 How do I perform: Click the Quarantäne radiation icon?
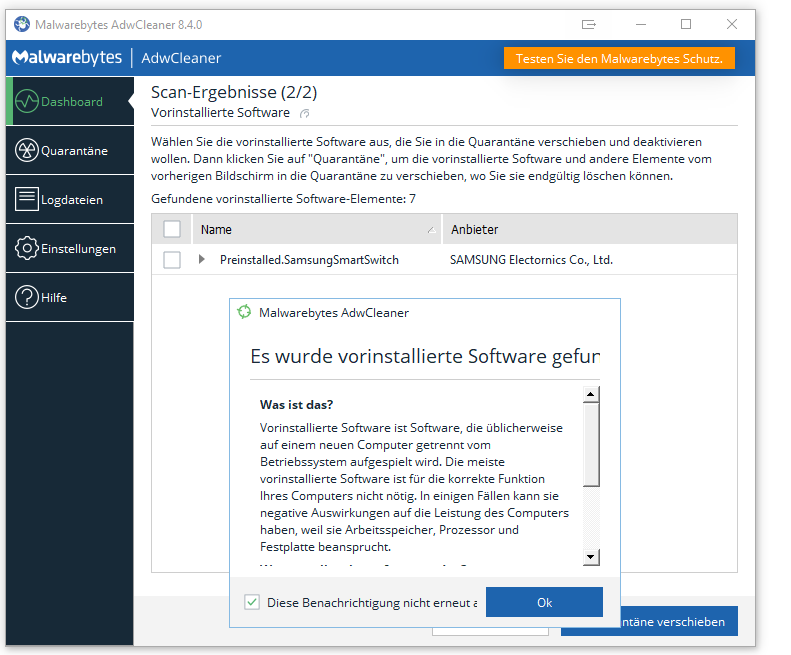27,150
